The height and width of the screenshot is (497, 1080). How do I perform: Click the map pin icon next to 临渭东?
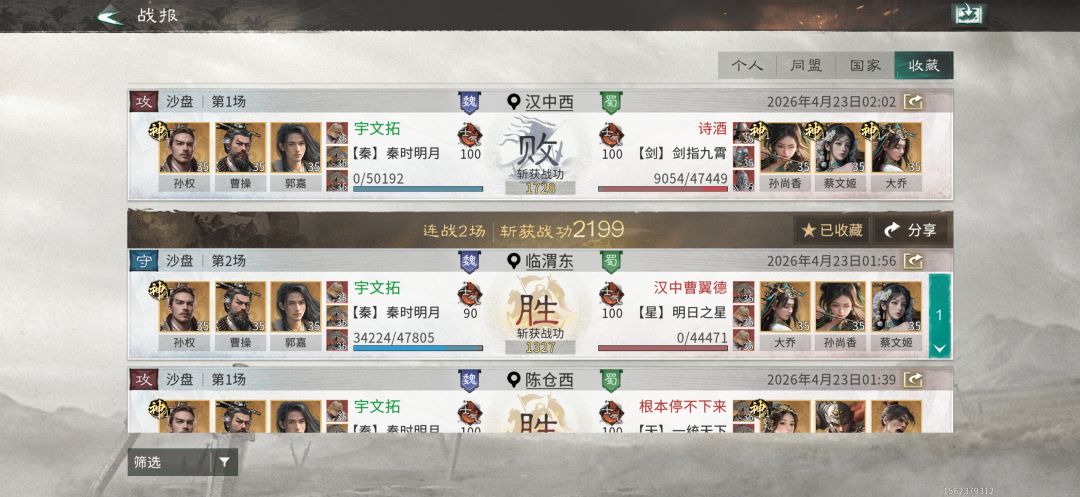click(x=513, y=262)
